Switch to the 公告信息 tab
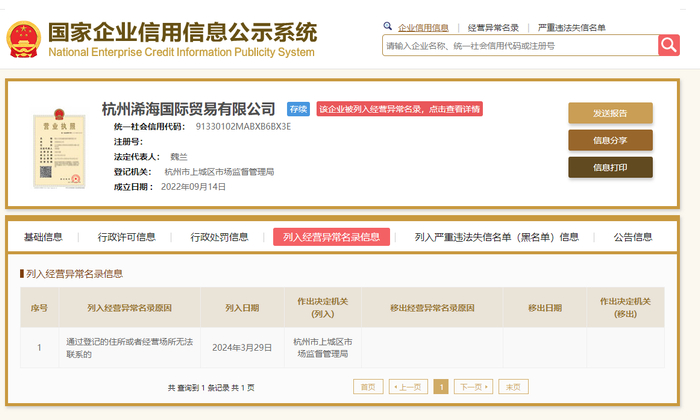Viewport: 700px width, 420px height. tap(633, 237)
